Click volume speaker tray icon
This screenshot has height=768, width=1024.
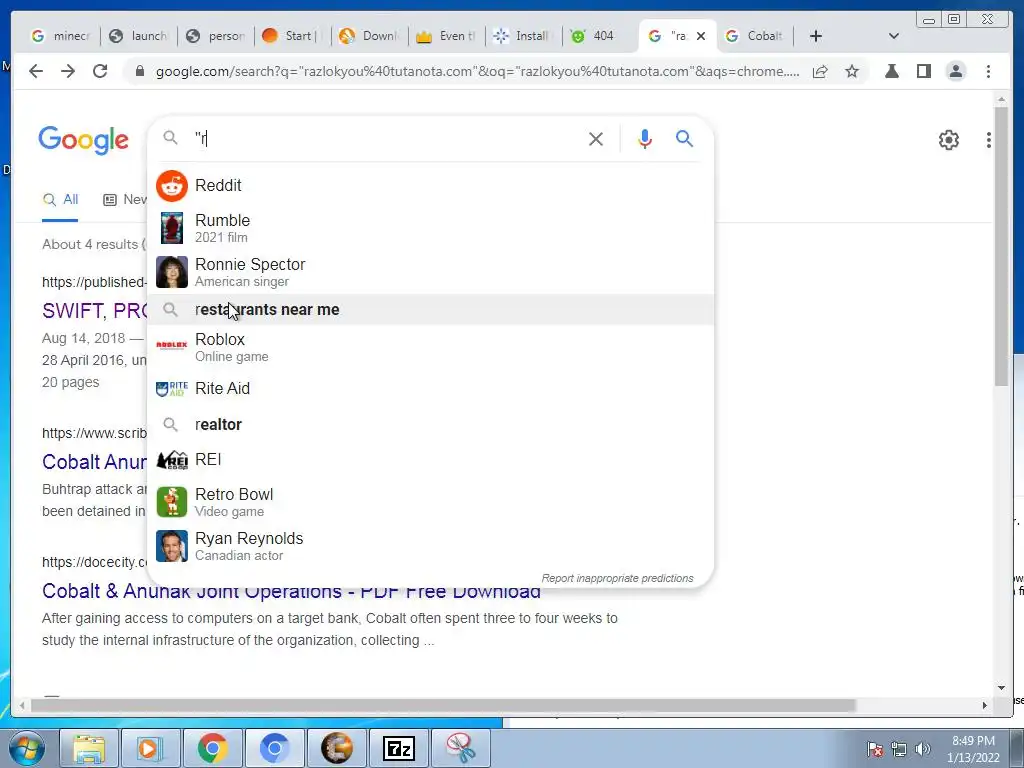pyautogui.click(x=922, y=749)
